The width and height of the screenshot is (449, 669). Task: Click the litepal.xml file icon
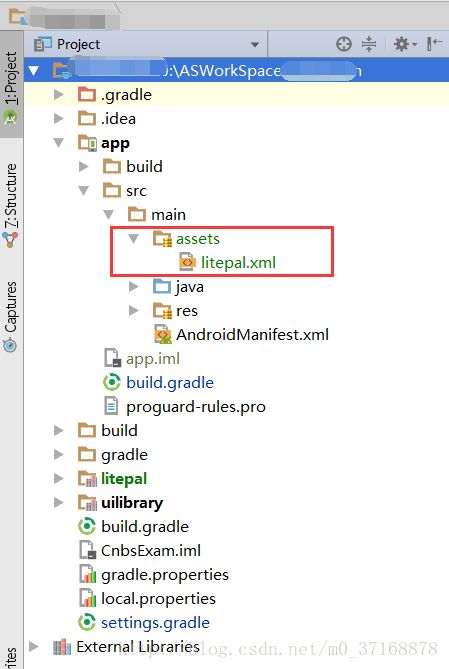(187, 262)
